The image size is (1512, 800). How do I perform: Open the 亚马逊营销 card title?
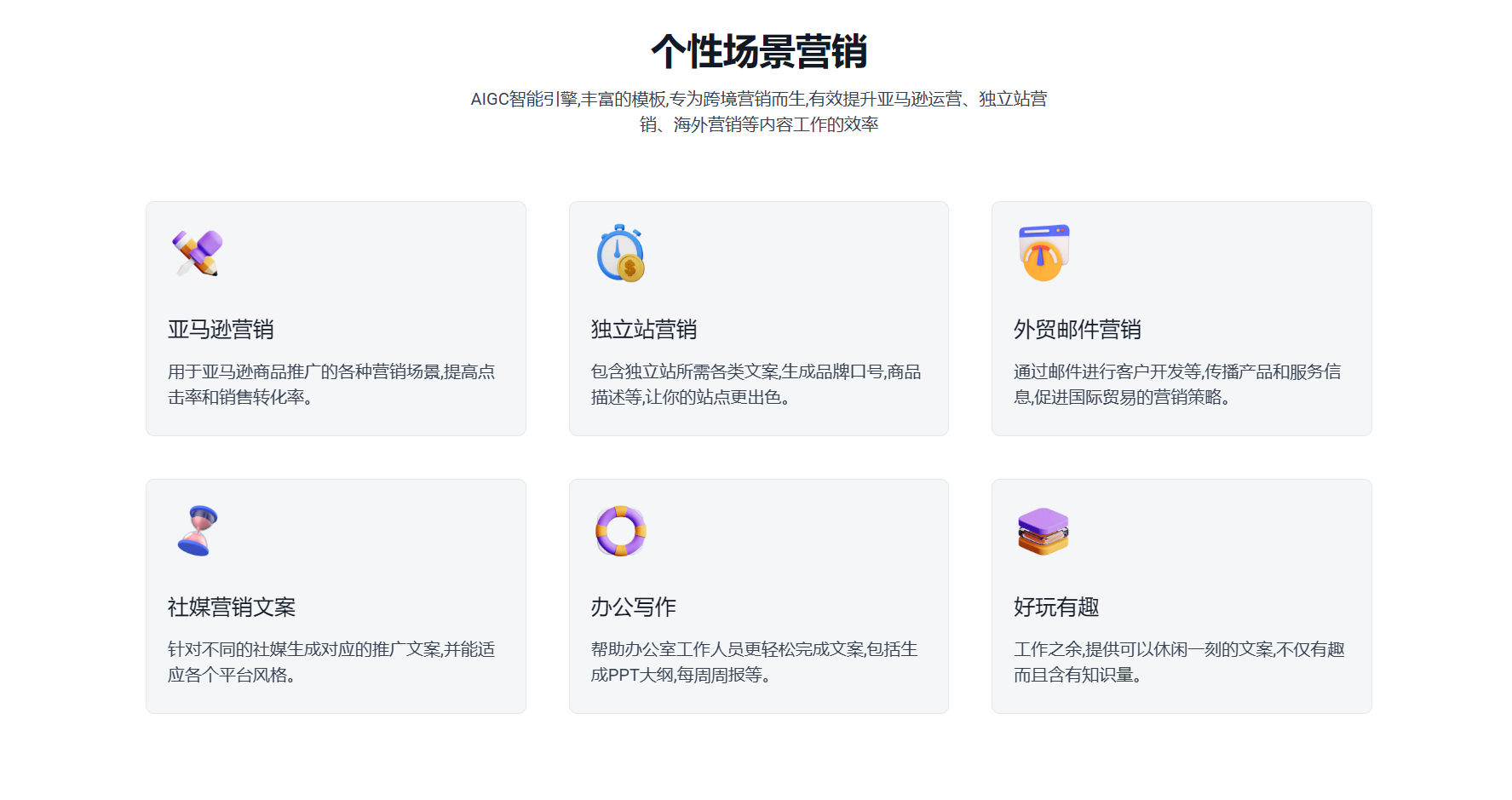[221, 330]
